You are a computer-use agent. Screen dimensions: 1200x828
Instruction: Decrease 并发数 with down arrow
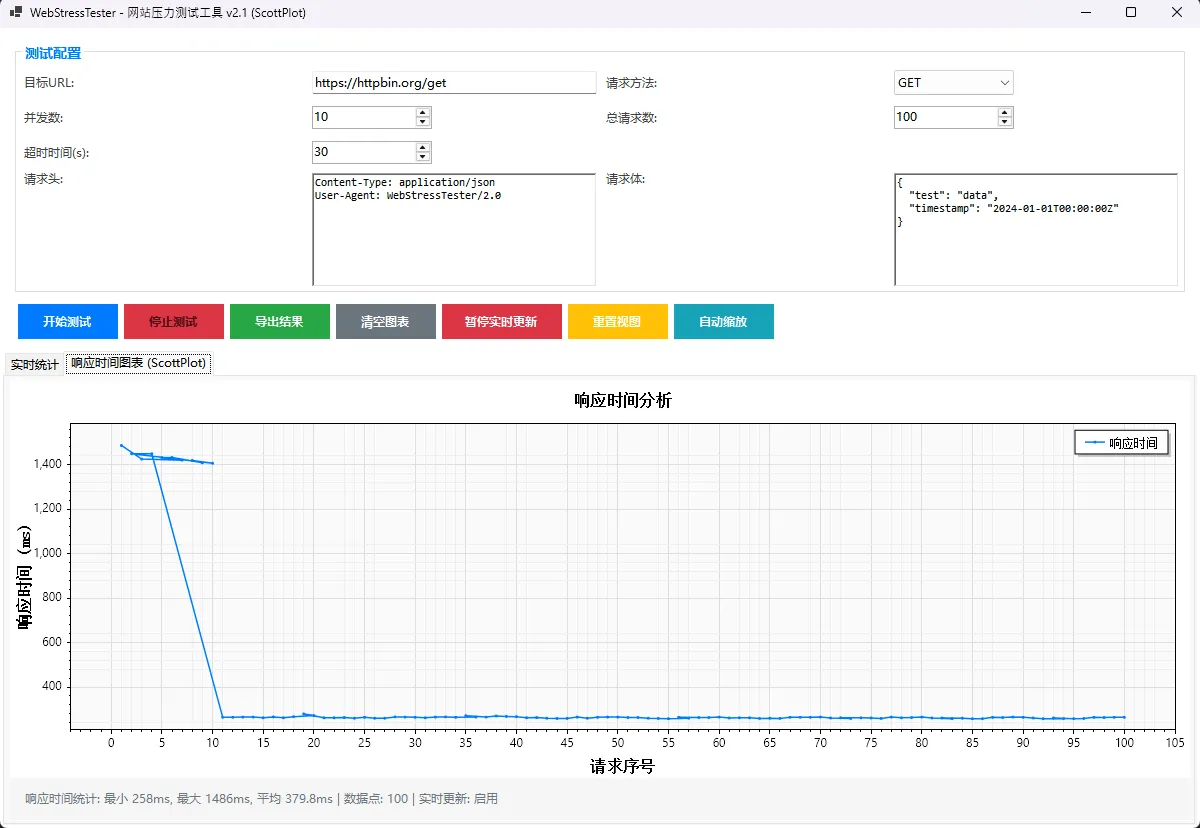423,122
